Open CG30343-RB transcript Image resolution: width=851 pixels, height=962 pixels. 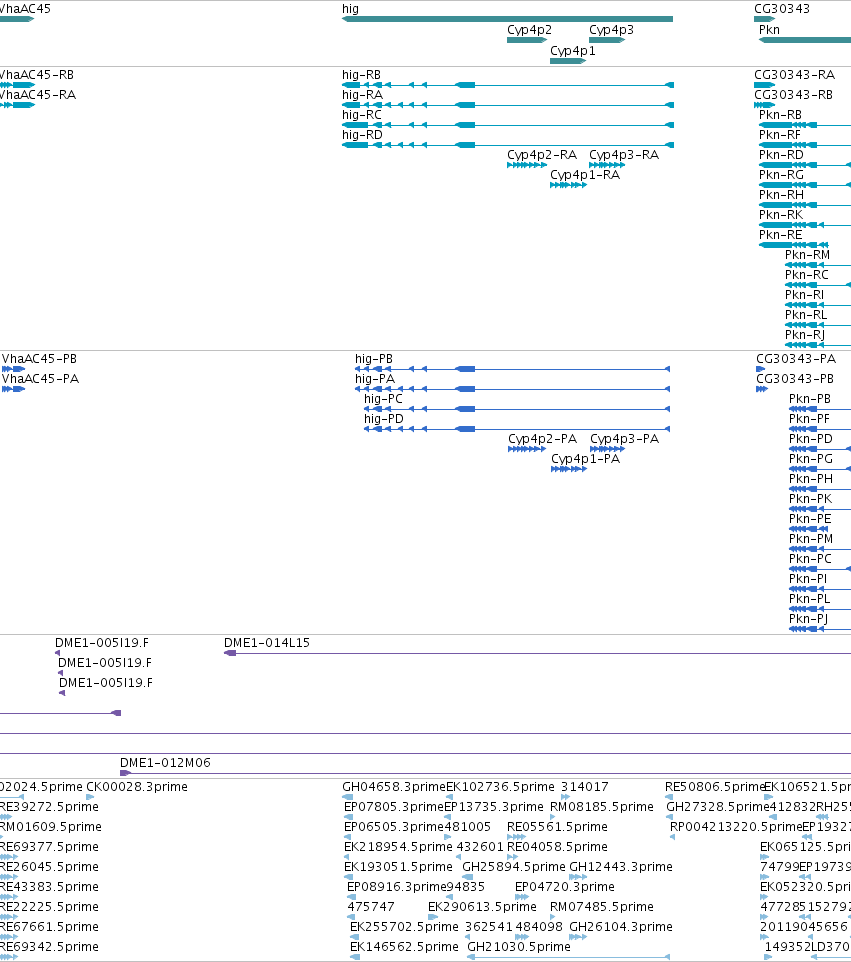click(764, 105)
